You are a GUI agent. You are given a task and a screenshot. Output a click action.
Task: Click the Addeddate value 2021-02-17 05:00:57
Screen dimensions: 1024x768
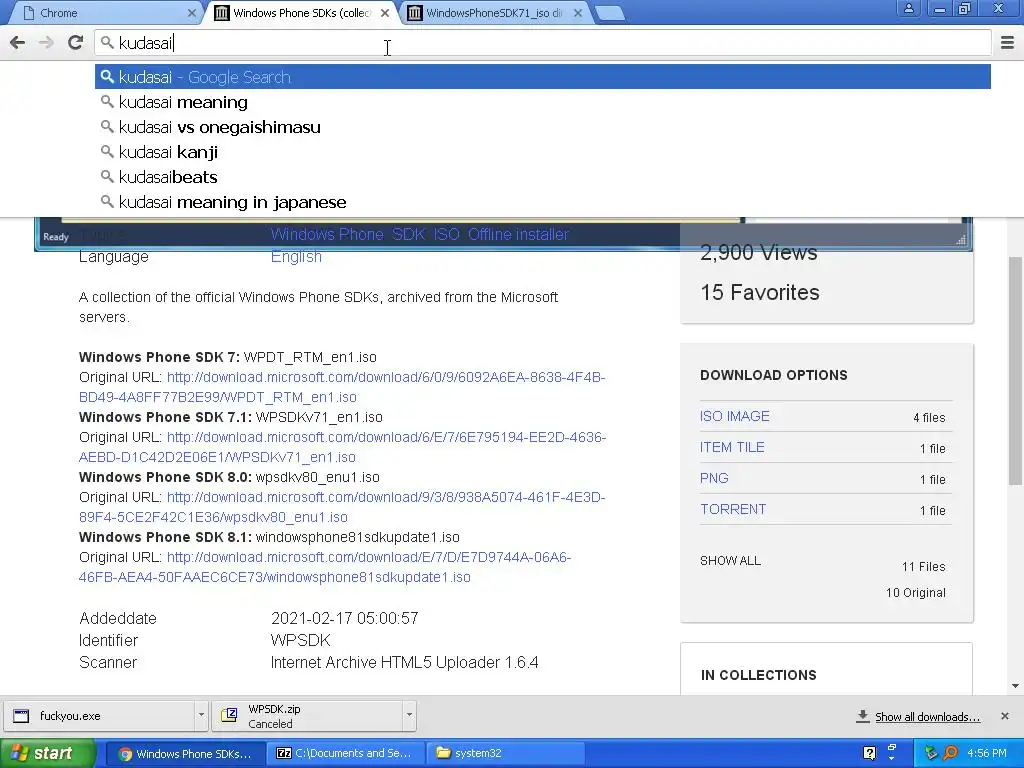coord(345,618)
